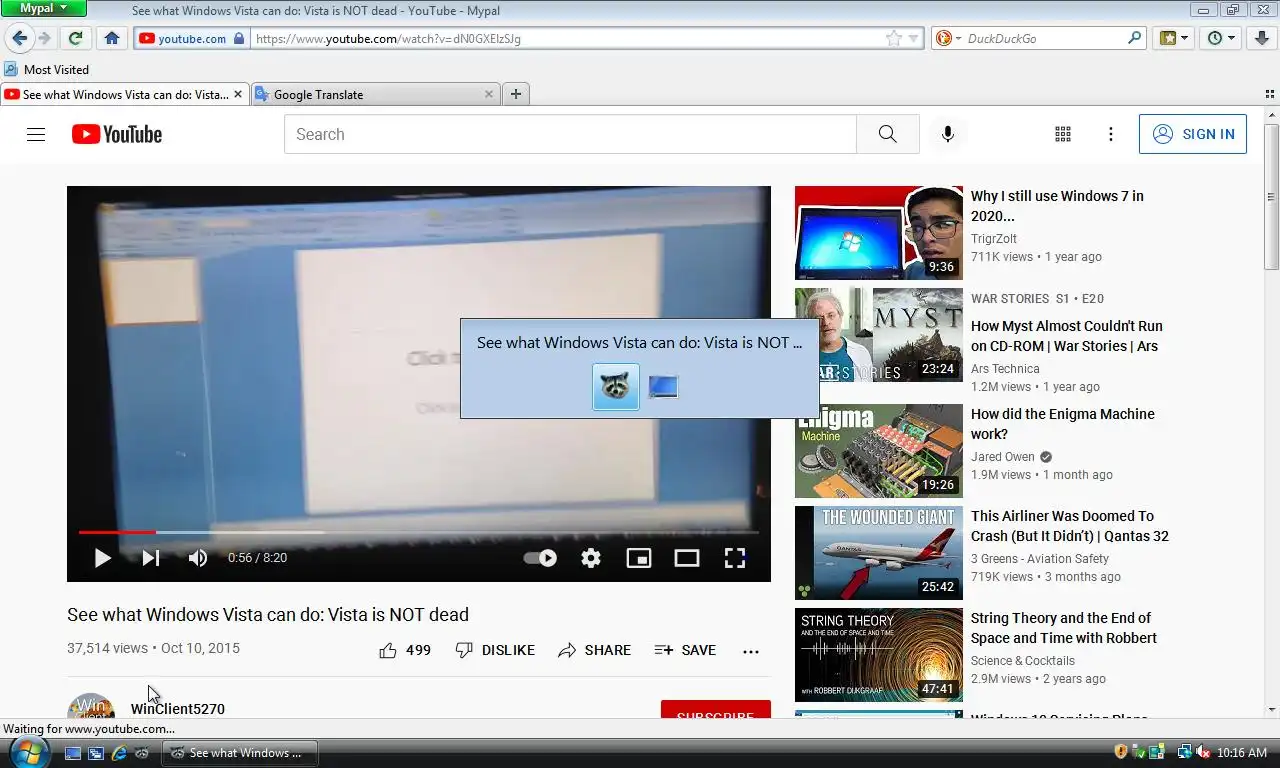Open the browser home page
This screenshot has height=768, width=1280.
[x=112, y=38]
